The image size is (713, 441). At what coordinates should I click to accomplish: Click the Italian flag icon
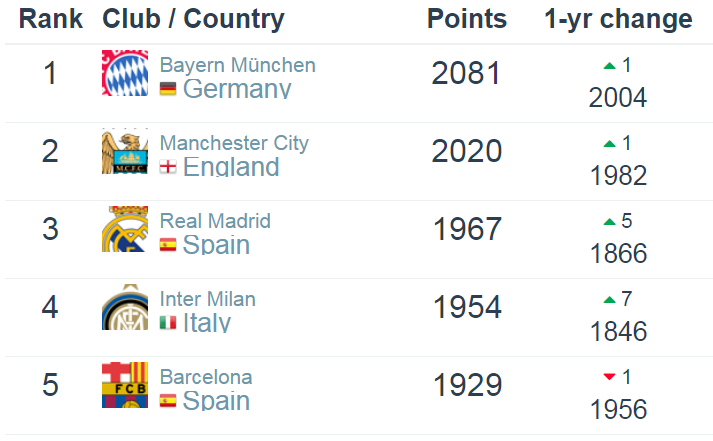168,323
